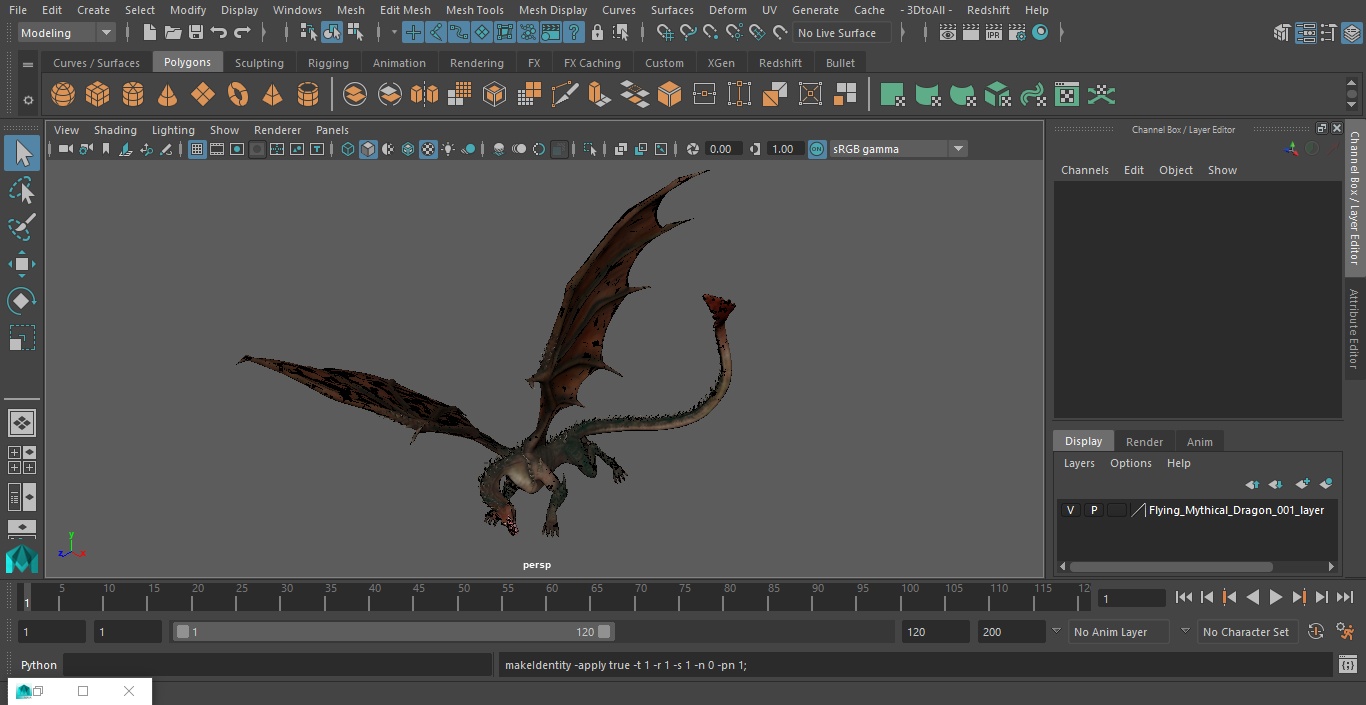Toggle Isolate Select in the viewport toolbar
This screenshot has width=1366, height=705.
click(x=590, y=149)
